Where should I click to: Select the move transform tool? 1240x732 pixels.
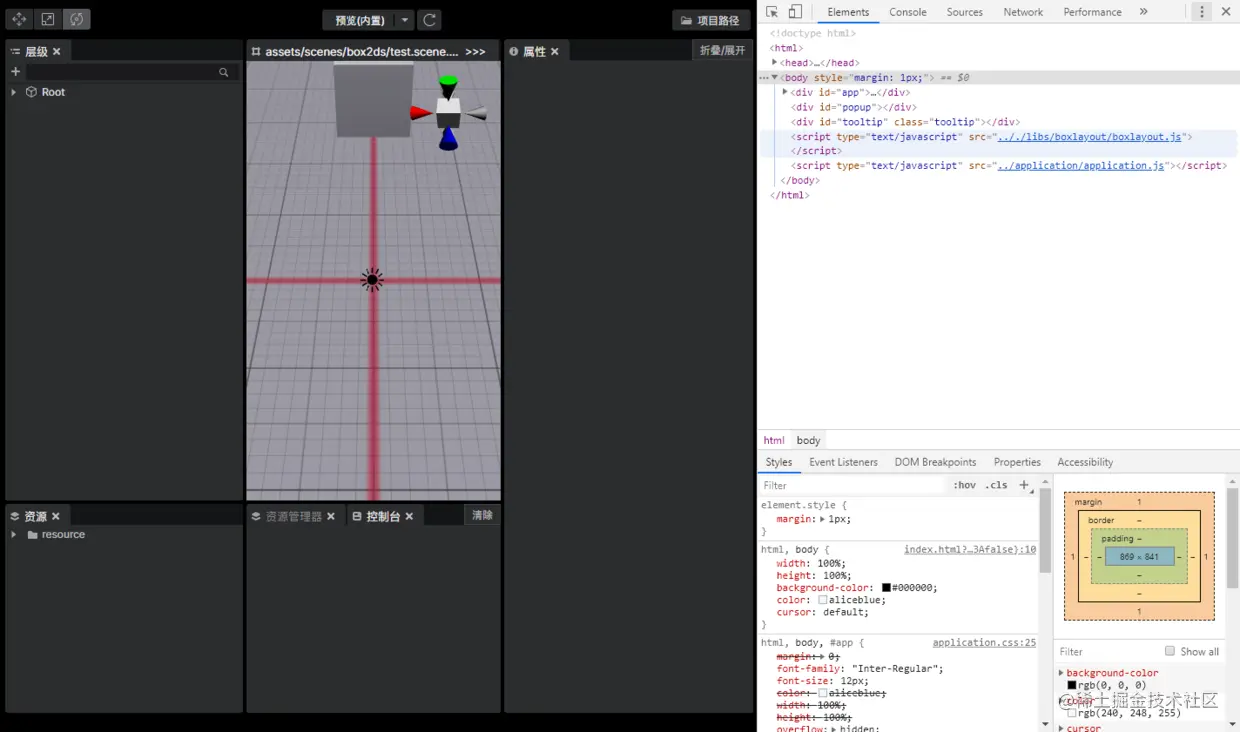pos(19,20)
